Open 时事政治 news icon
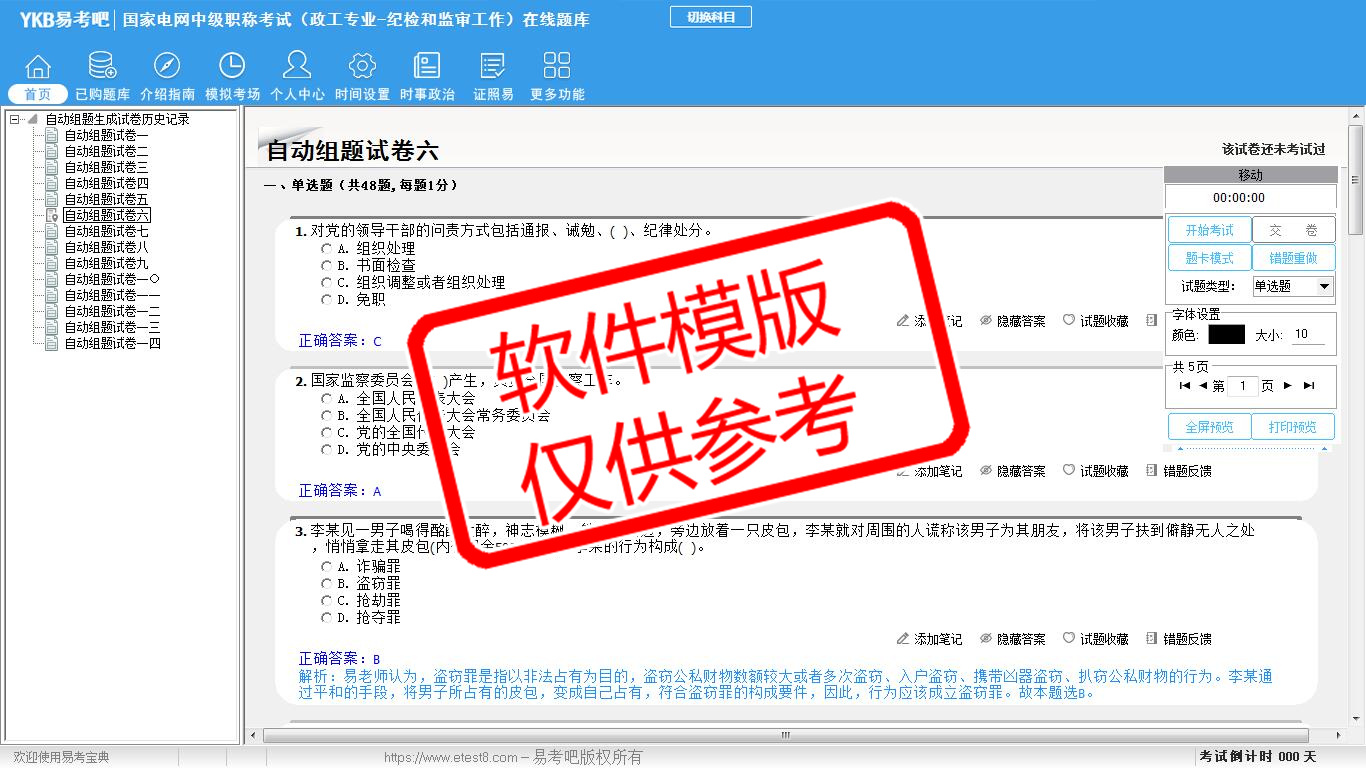This screenshot has width=1366, height=768. (x=427, y=67)
